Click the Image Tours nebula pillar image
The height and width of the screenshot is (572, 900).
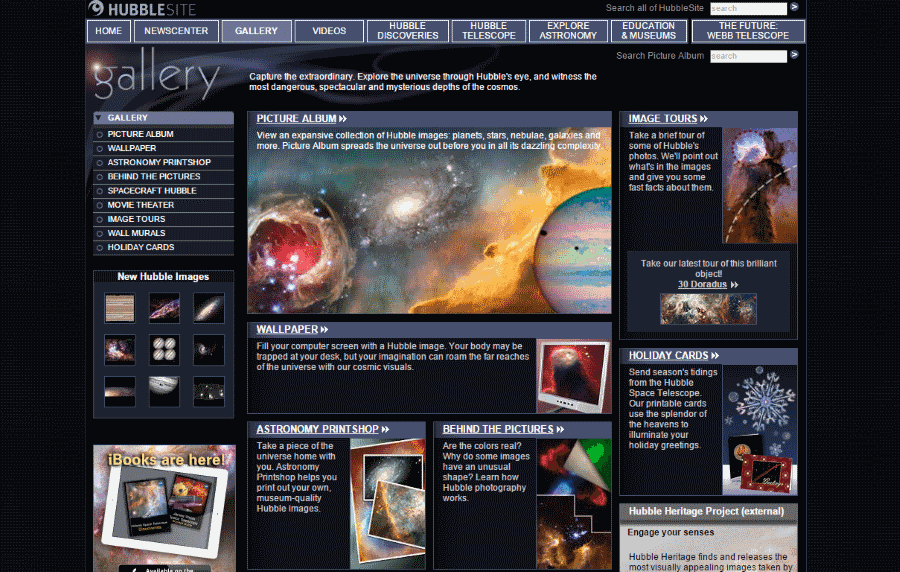759,186
